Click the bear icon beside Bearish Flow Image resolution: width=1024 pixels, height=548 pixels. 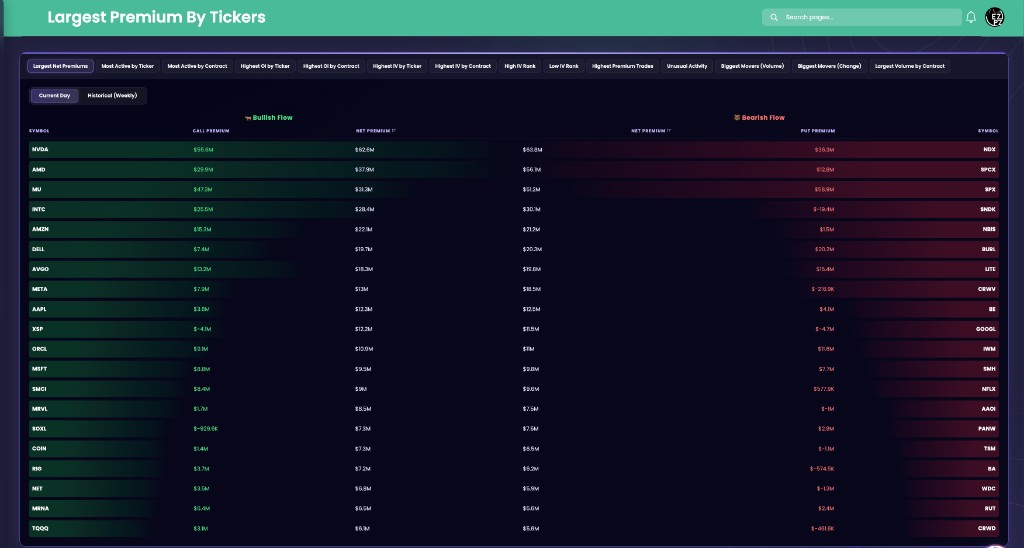click(x=737, y=118)
